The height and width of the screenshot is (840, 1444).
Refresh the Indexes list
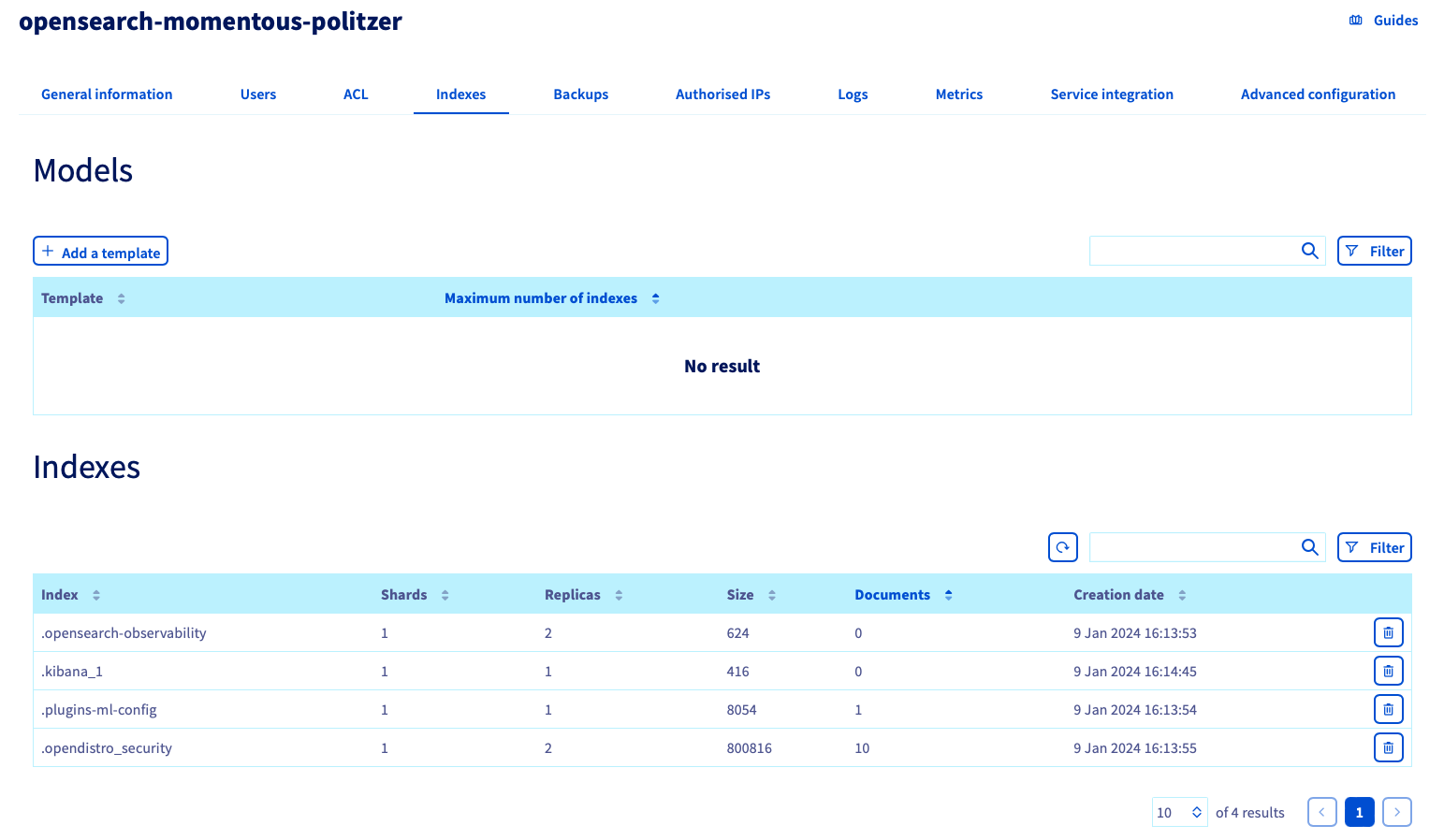1062,546
